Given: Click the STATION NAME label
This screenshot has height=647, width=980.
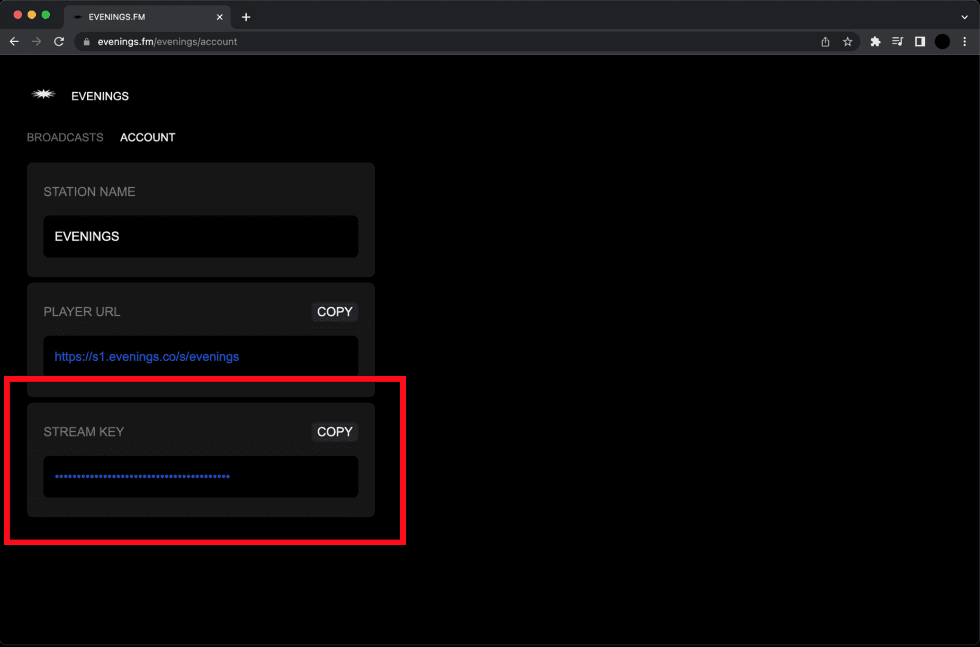Looking at the screenshot, I should tap(89, 192).
